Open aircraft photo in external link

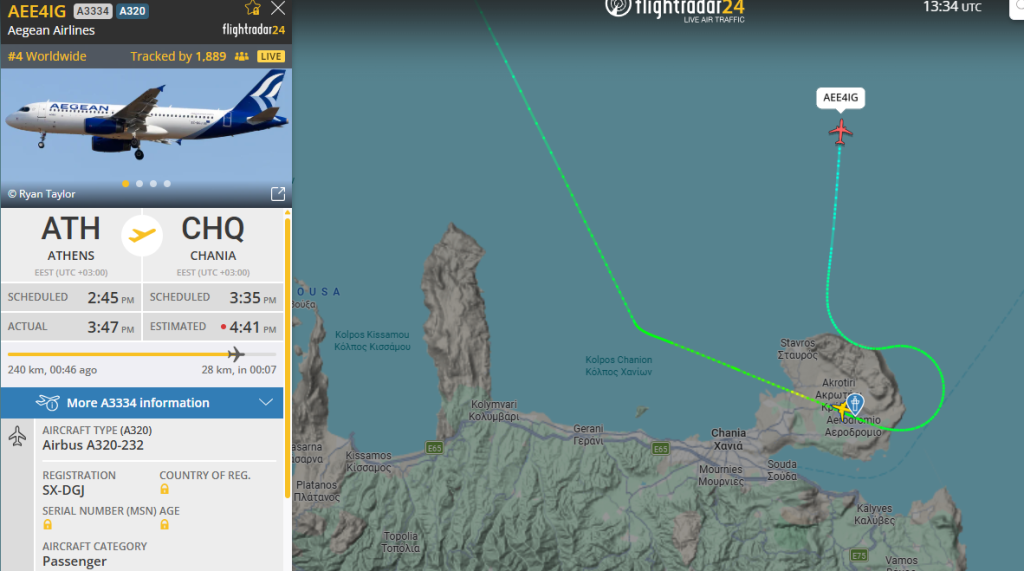coord(278,194)
